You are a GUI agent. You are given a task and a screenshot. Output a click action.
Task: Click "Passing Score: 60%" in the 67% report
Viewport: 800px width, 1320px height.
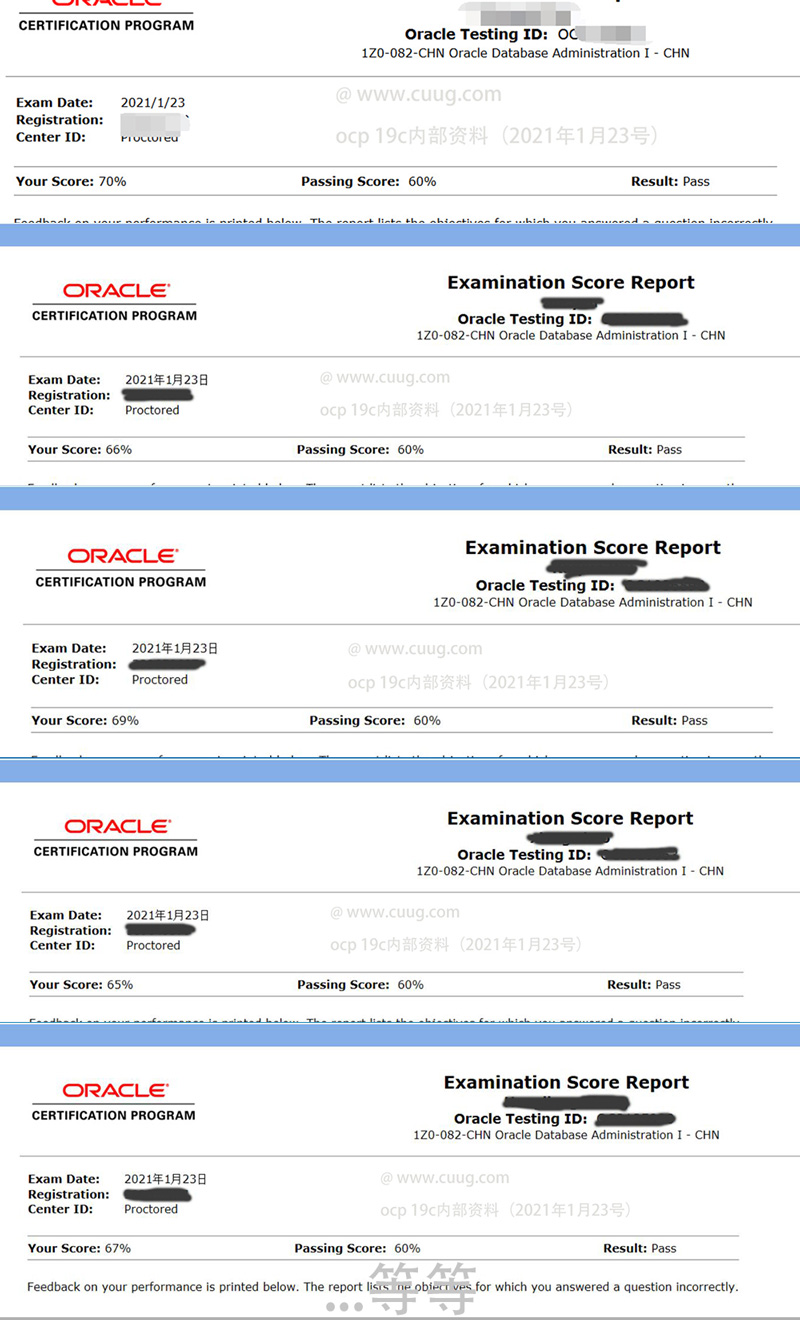(x=357, y=1248)
